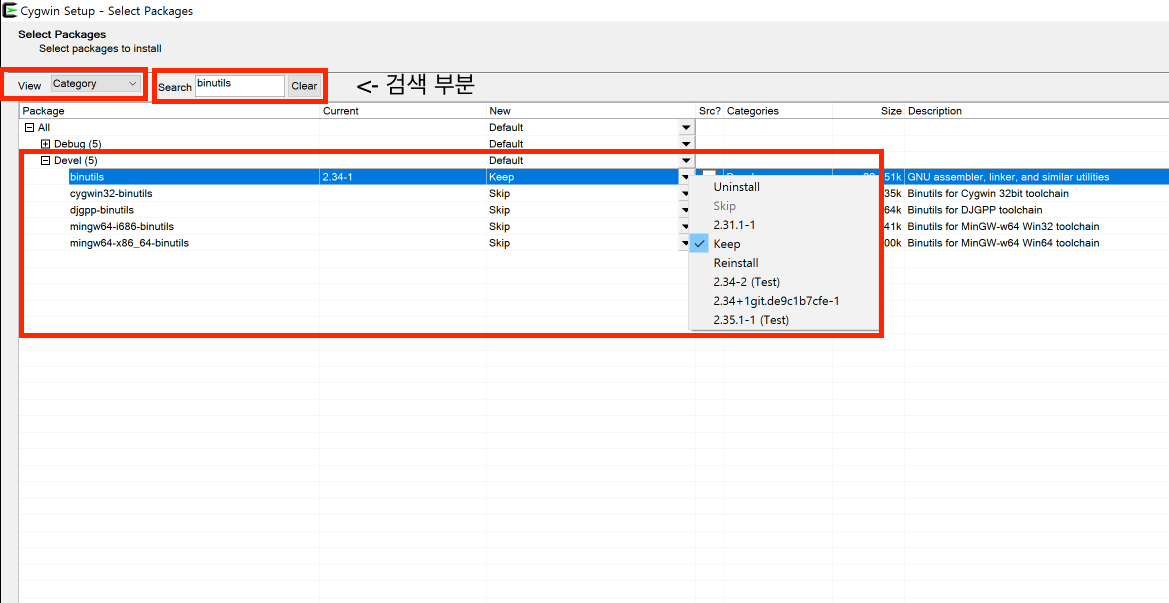Image resolution: width=1169 pixels, height=603 pixels.
Task: Sort by the Current column header
Action: (x=403, y=111)
